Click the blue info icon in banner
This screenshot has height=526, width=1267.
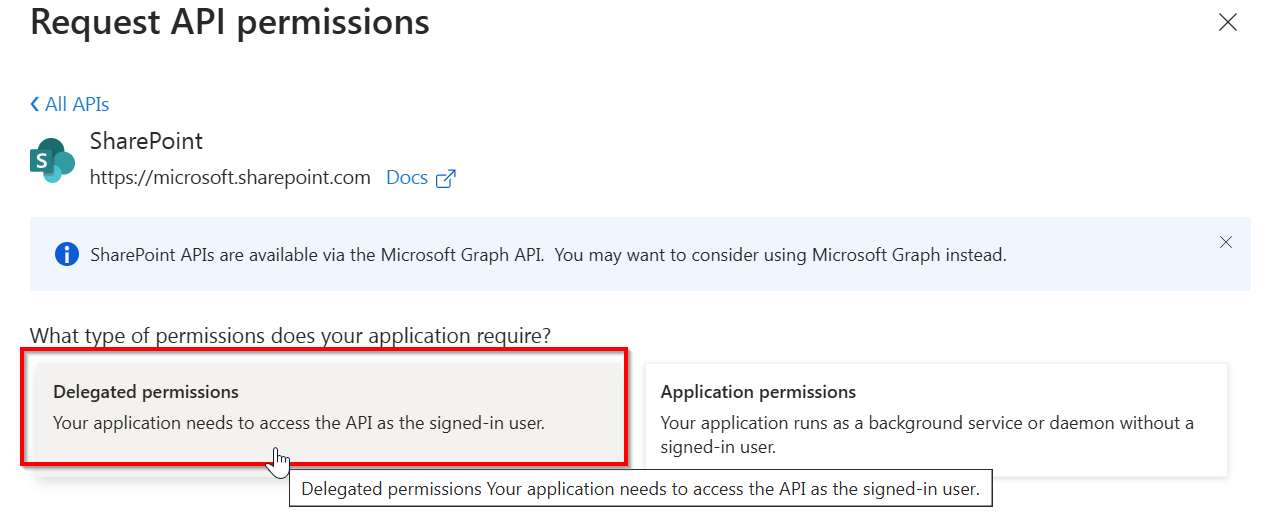67,254
